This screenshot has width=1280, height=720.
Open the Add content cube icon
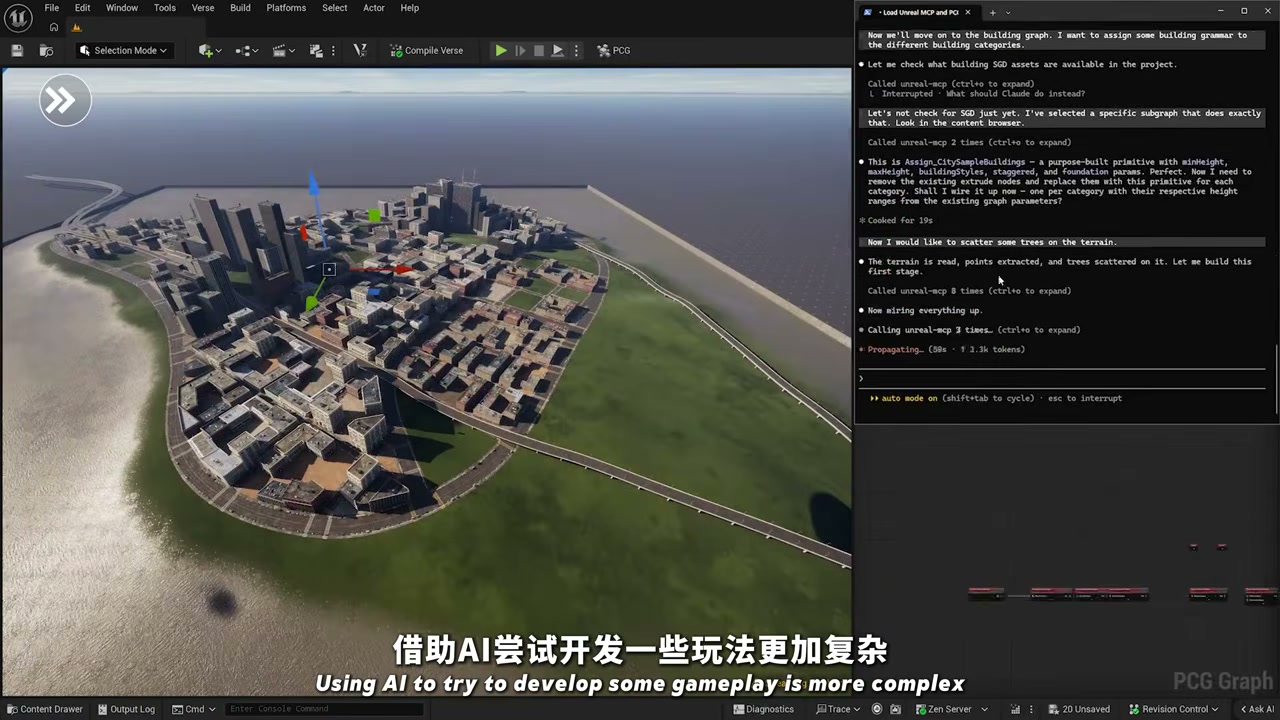click(x=208, y=50)
